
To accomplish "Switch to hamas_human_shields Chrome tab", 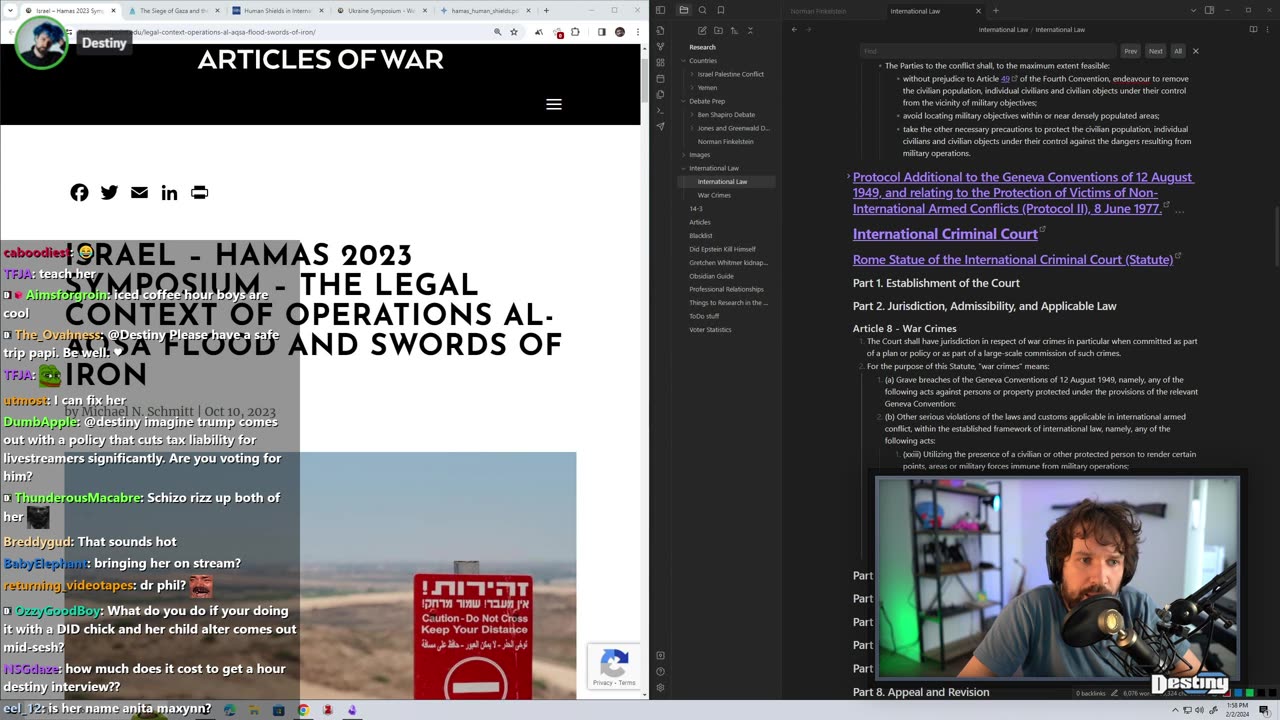I will pyautogui.click(x=484, y=10).
